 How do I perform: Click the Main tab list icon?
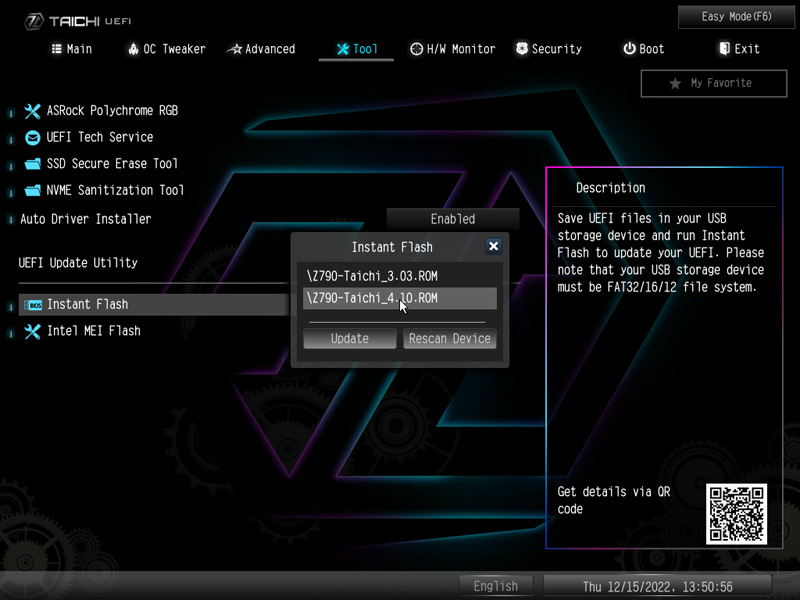tap(57, 49)
